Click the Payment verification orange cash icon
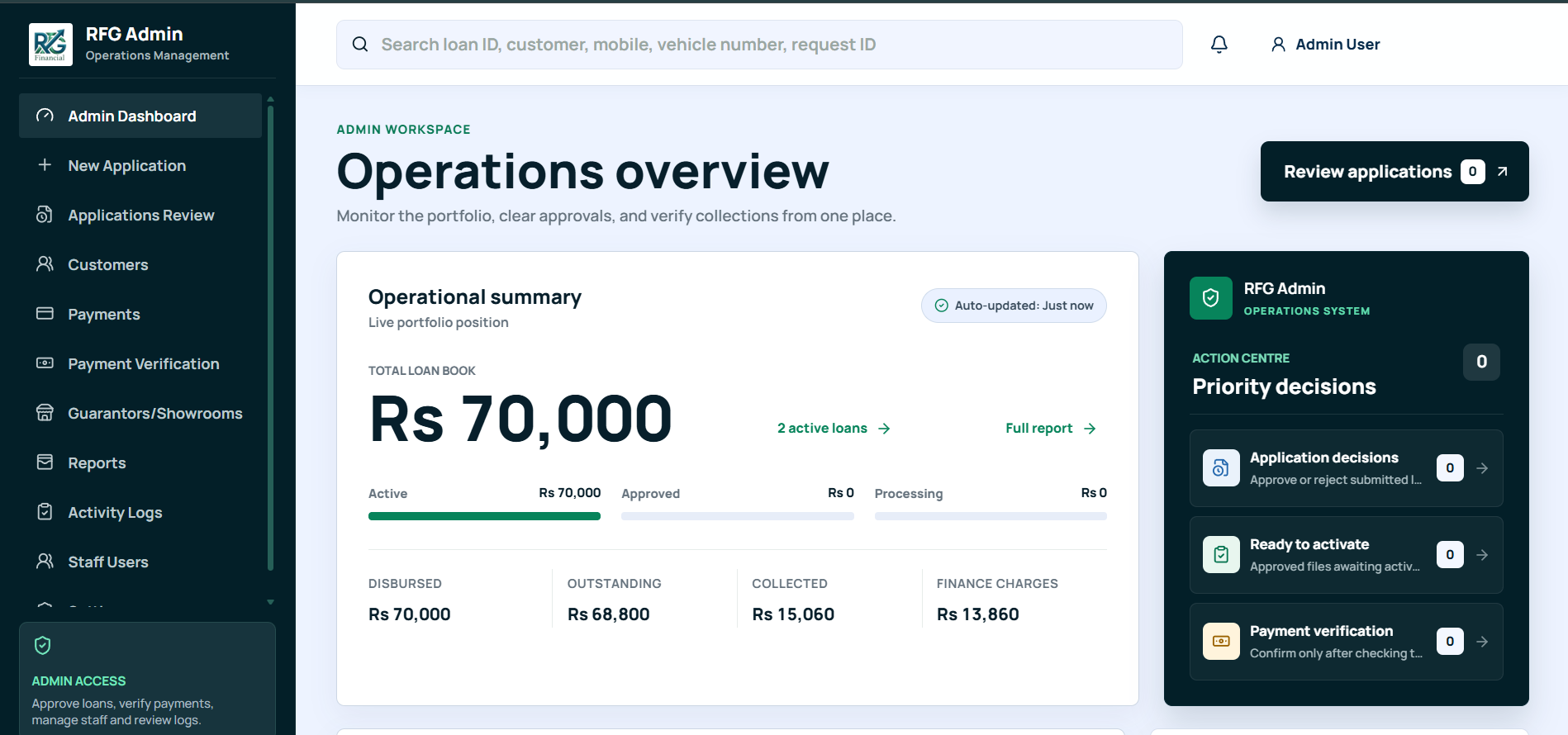1568x735 pixels. pyautogui.click(x=1221, y=642)
